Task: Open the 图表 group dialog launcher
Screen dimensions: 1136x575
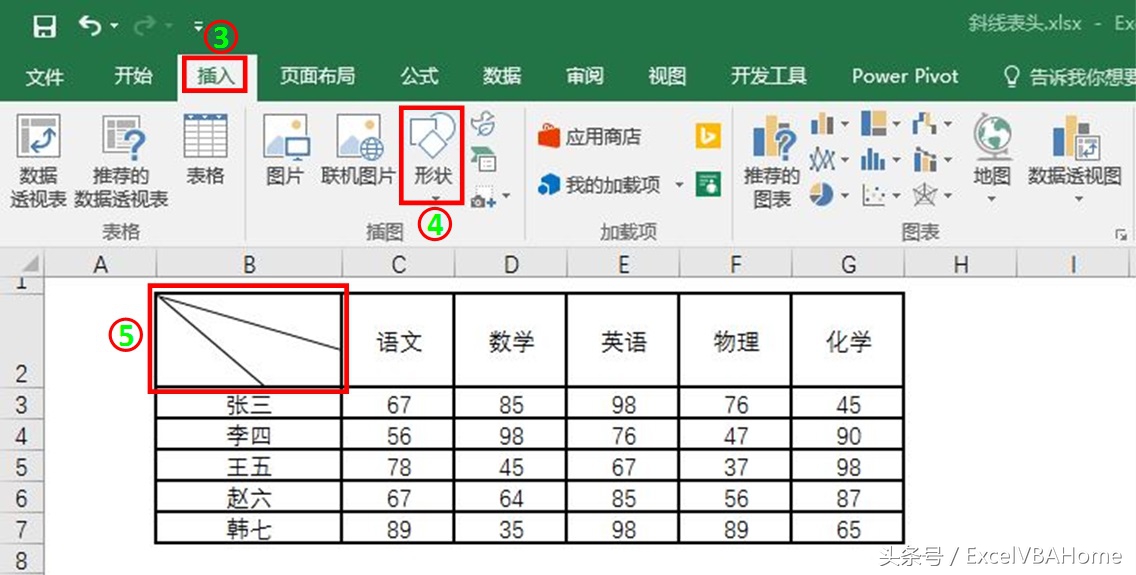Action: 1122,235
